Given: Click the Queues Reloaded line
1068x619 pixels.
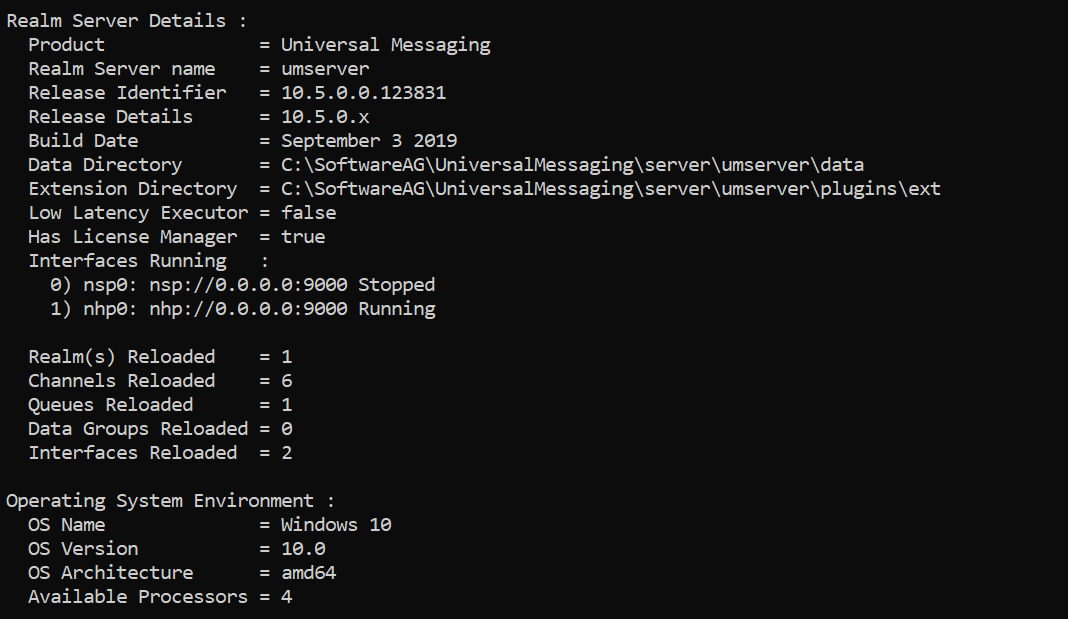Looking at the screenshot, I should tap(160, 404).
